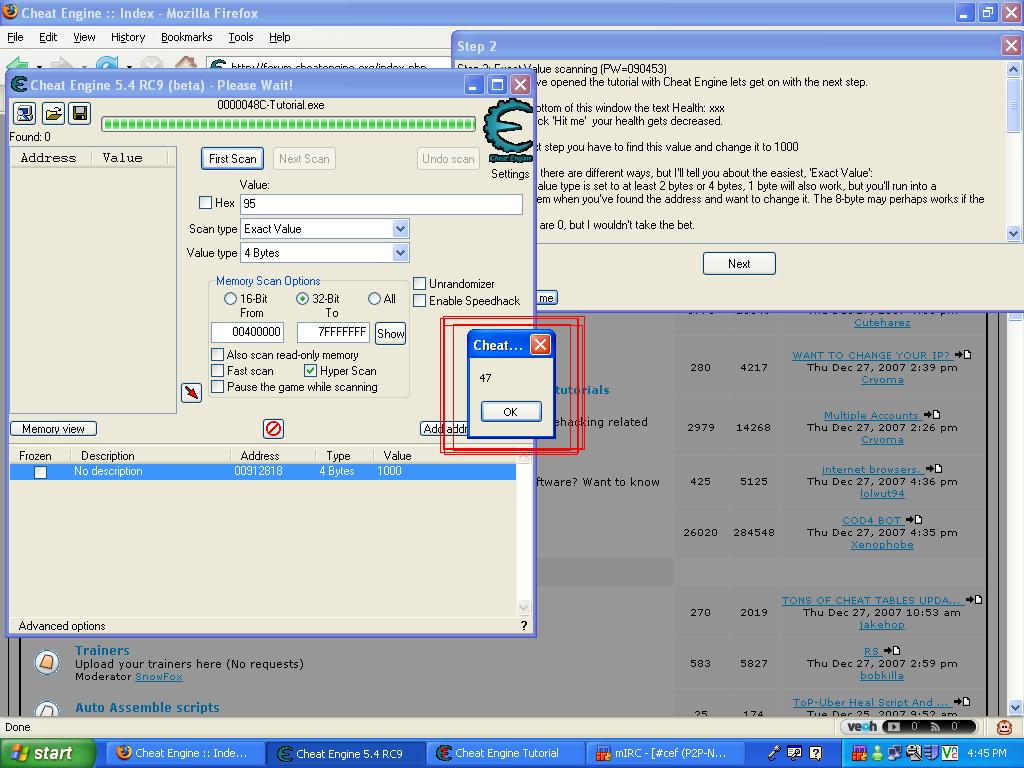Open Cheat Engine Settings logo
The height and width of the screenshot is (768, 1024).
coord(509,131)
